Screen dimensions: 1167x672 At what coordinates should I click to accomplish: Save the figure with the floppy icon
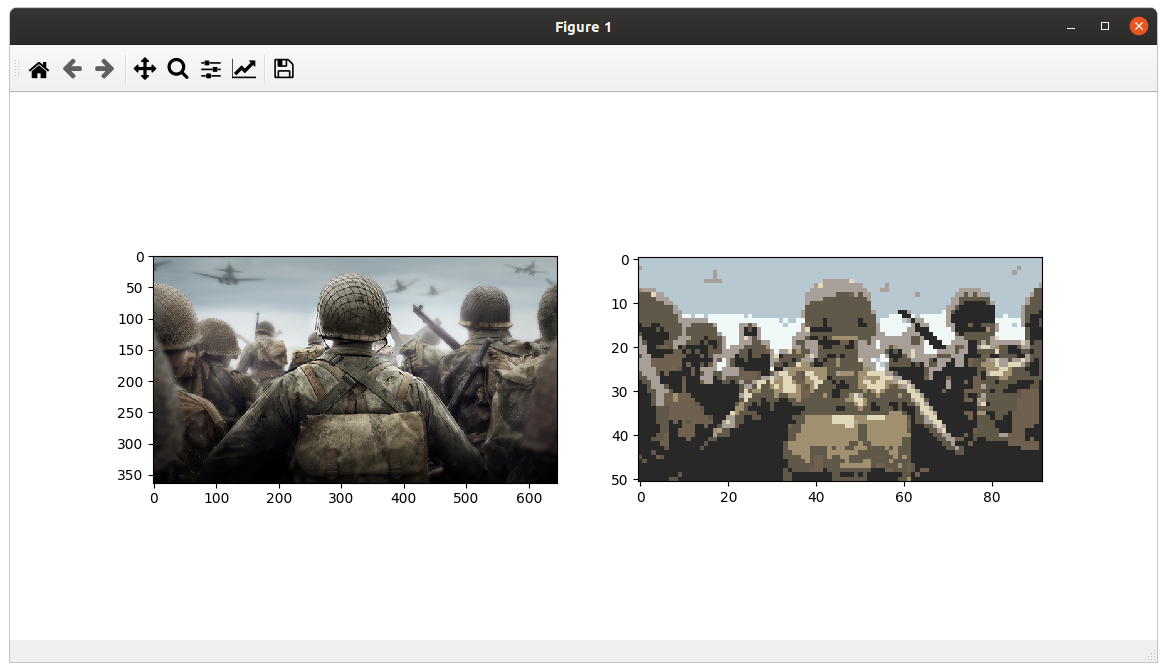pyautogui.click(x=284, y=69)
